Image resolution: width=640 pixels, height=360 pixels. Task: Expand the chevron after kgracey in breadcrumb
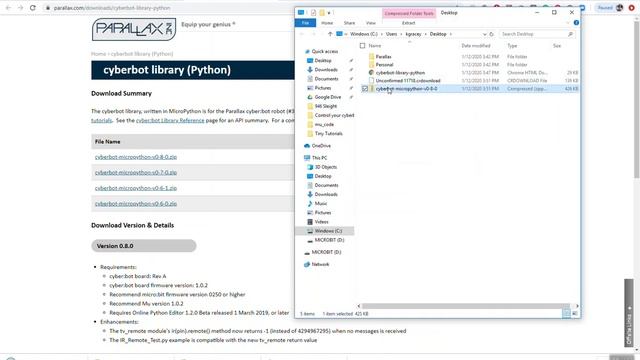[x=425, y=34]
